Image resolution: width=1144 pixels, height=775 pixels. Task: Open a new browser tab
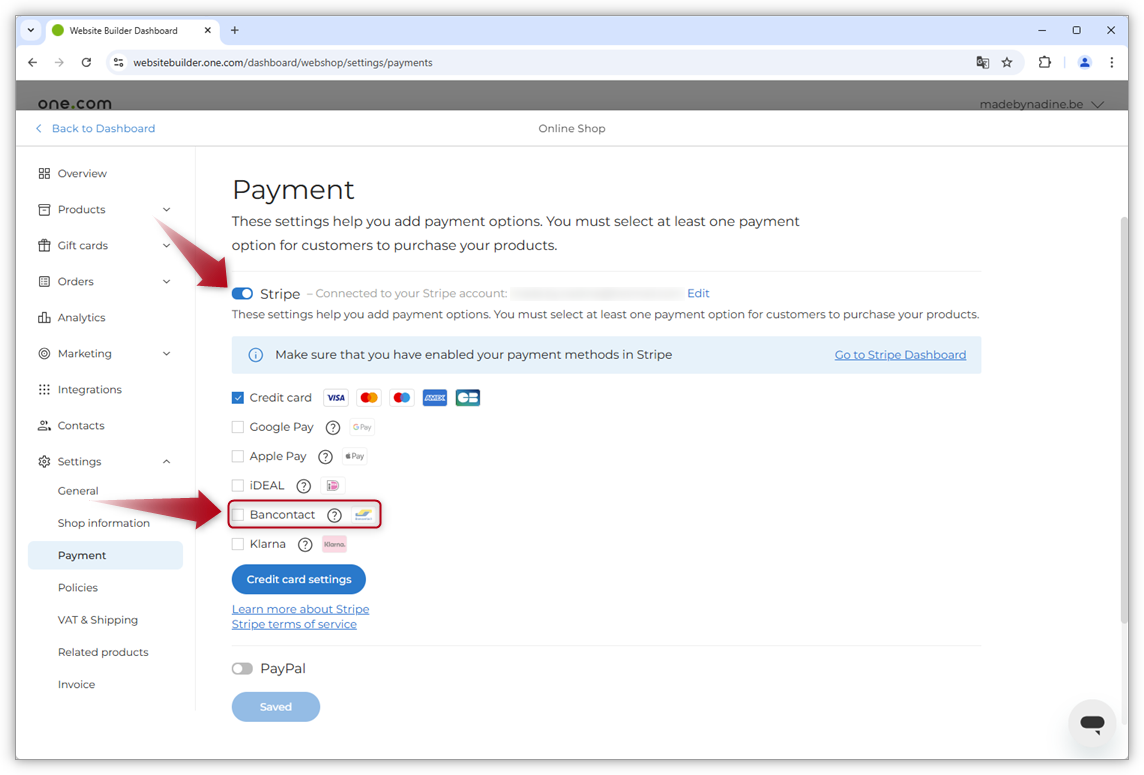(x=234, y=31)
